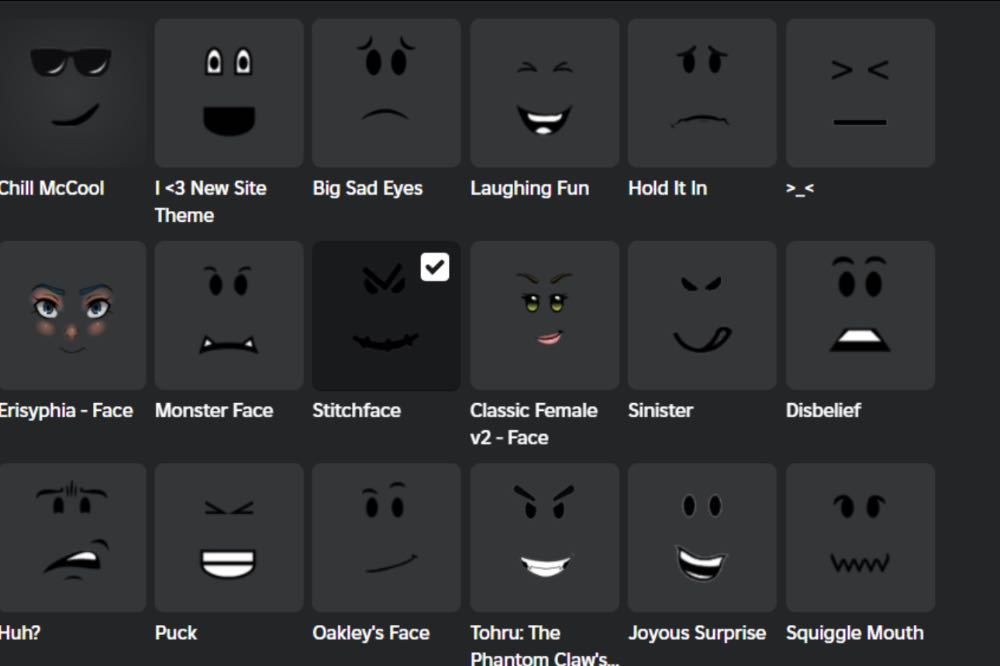The image size is (1000, 666).
Task: Select the >_< squinting face
Action: tap(860, 93)
